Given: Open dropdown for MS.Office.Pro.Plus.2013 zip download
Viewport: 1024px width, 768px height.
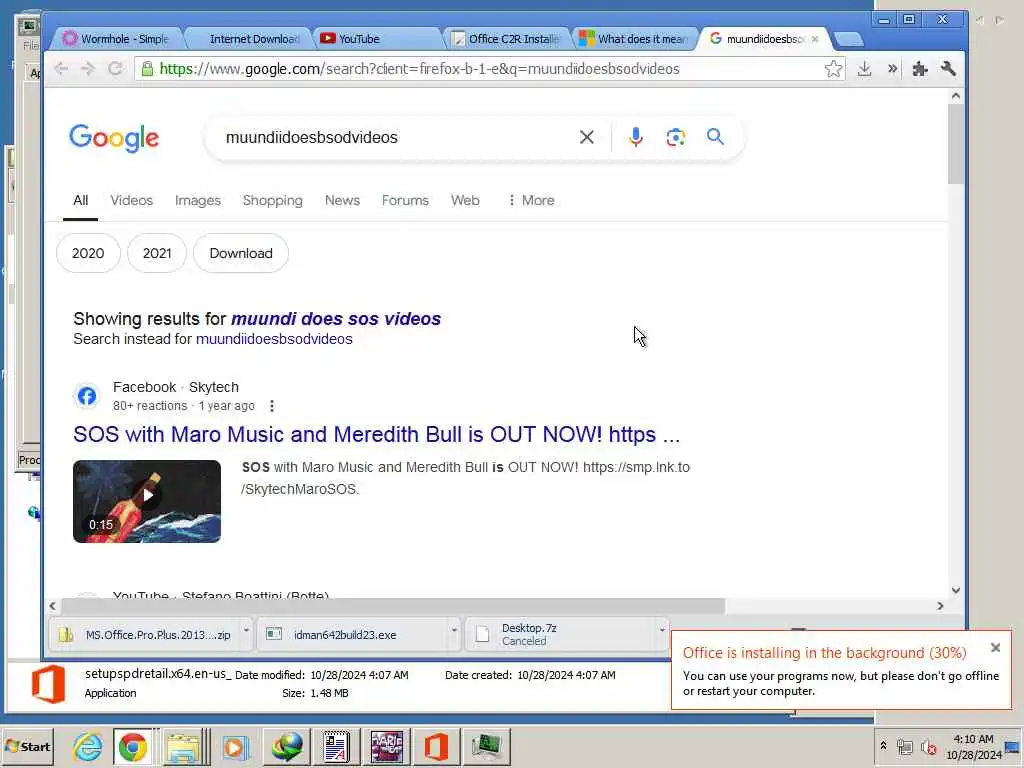Looking at the screenshot, I should 246,631.
